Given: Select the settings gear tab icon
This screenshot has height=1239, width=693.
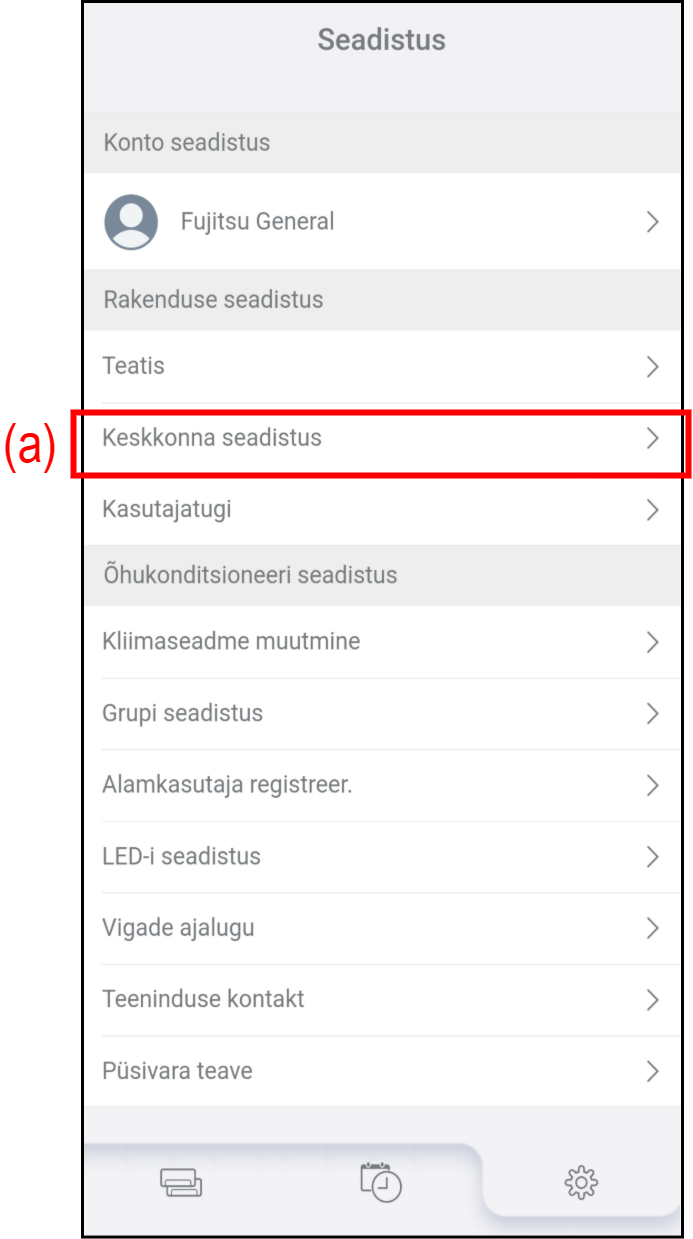Looking at the screenshot, I should (581, 1183).
